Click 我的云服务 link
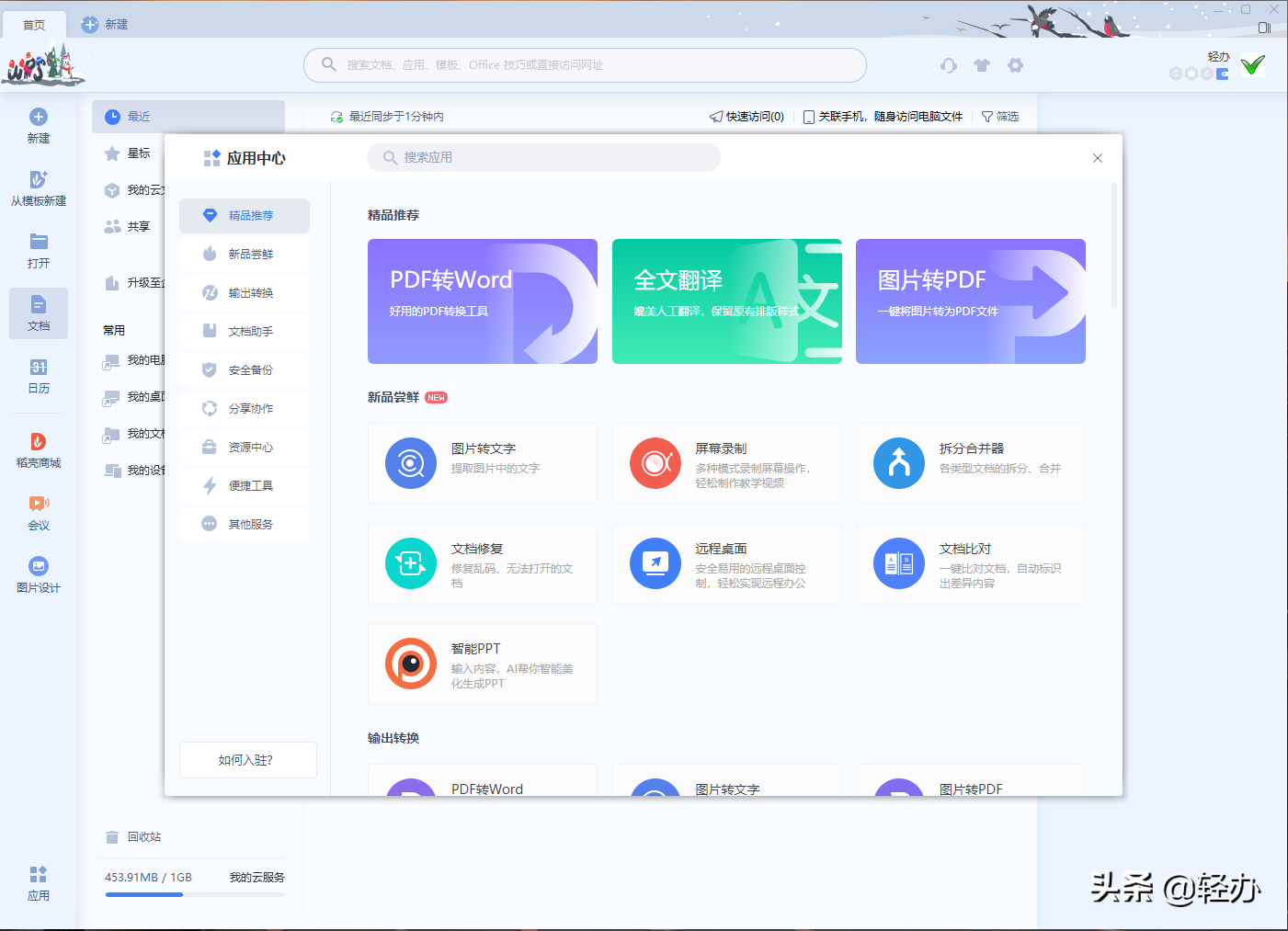This screenshot has height=931, width=1288. click(257, 878)
